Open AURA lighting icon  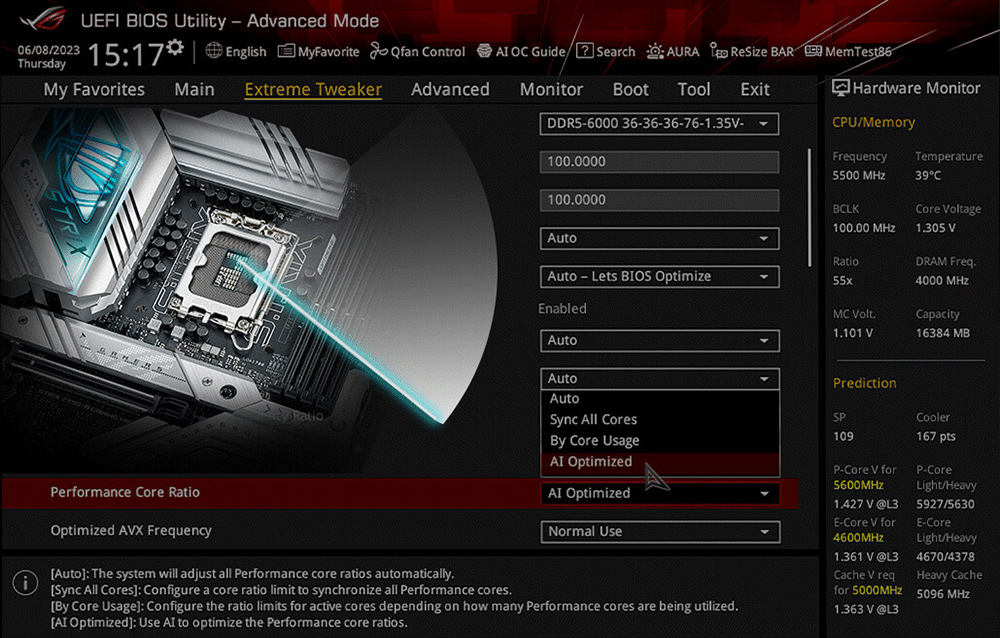pos(654,52)
